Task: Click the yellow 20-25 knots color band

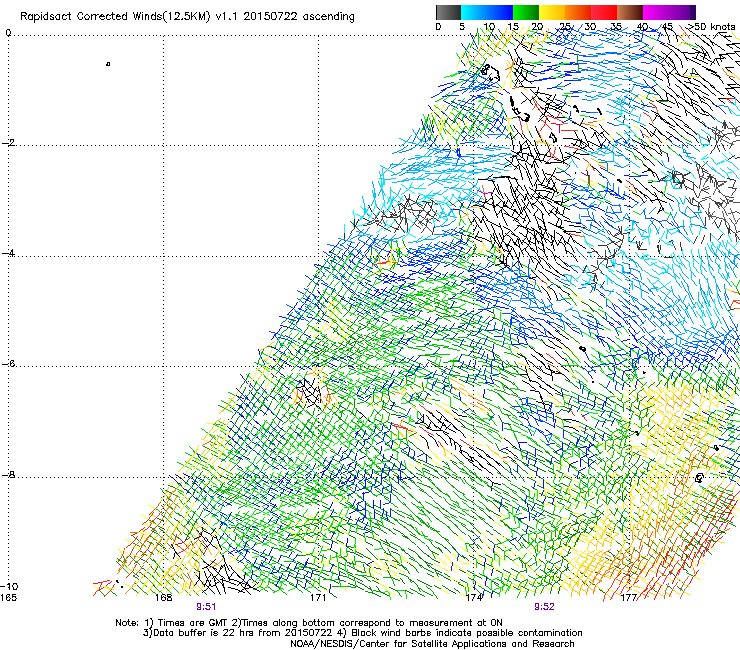Action: [552, 12]
